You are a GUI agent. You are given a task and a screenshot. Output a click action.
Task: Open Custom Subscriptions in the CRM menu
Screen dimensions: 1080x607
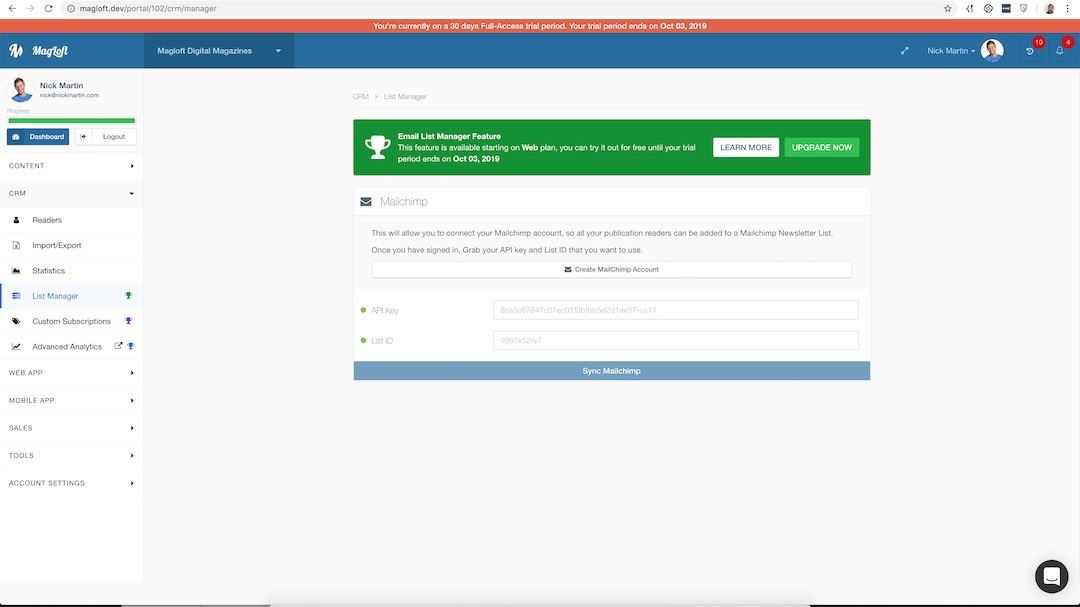click(71, 321)
